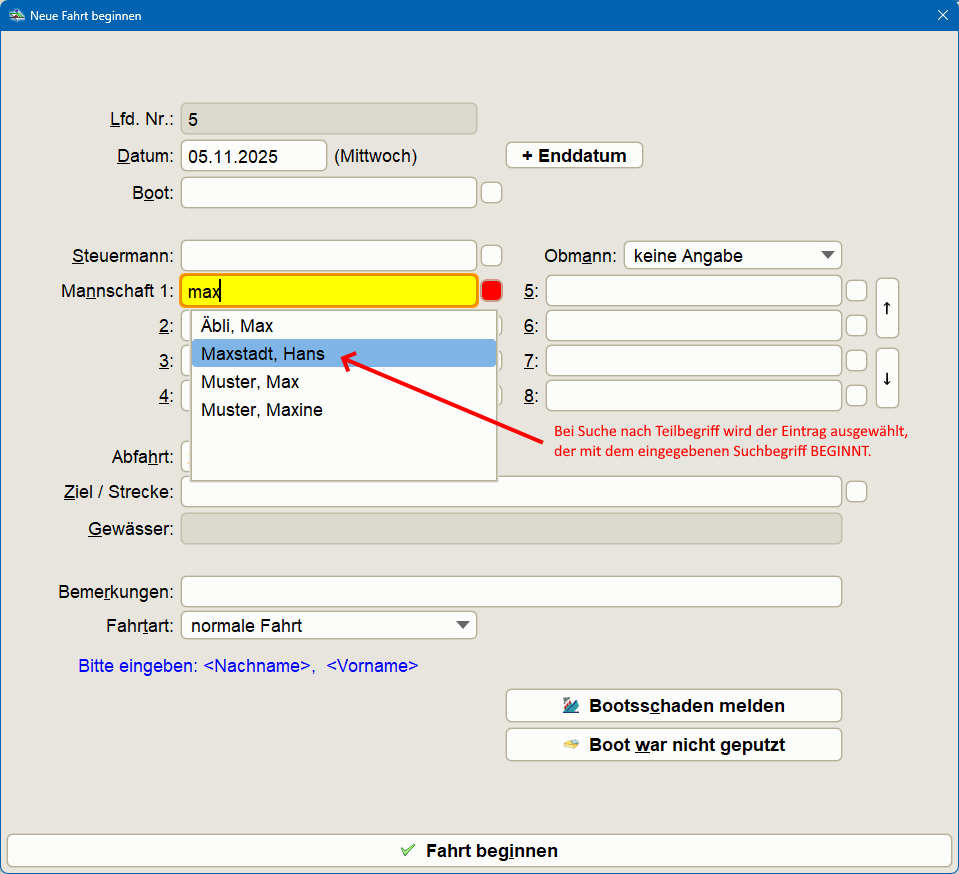Toggle the checkbox next to Boot field
The height and width of the screenshot is (874, 959).
tap(491, 193)
